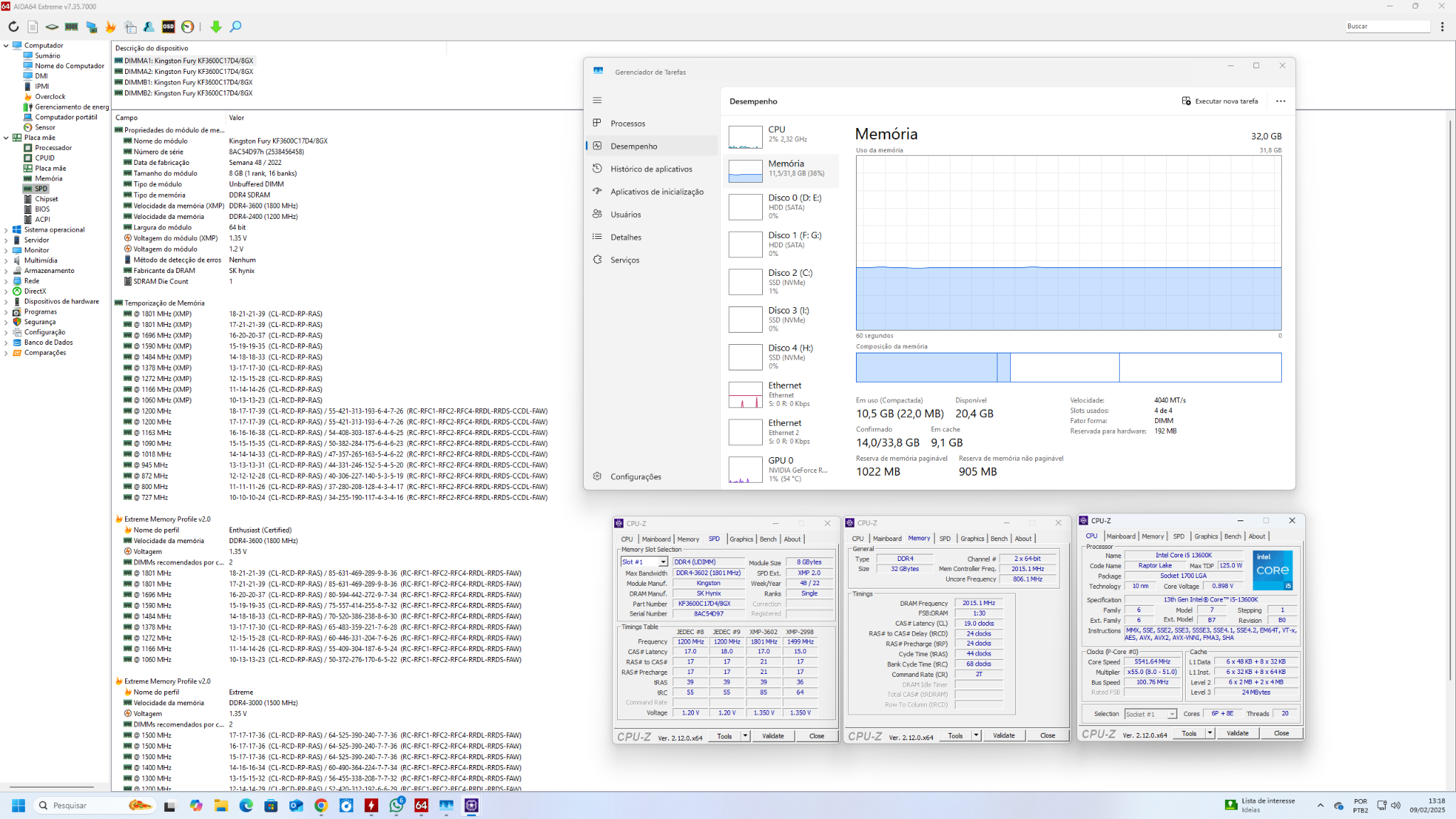The width and height of the screenshot is (1456, 819).
Task: Open the AIDA64 three-dot menu near Buscar
Action: click(x=1442, y=27)
